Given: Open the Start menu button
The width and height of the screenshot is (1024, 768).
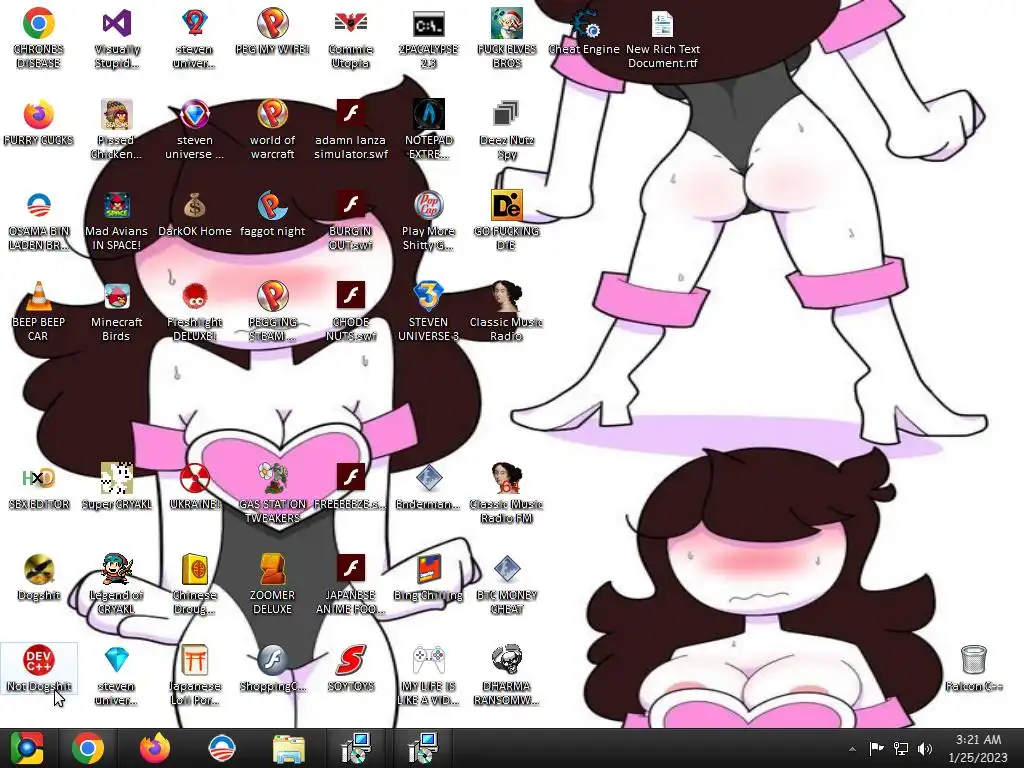Looking at the screenshot, I should click(27, 748).
